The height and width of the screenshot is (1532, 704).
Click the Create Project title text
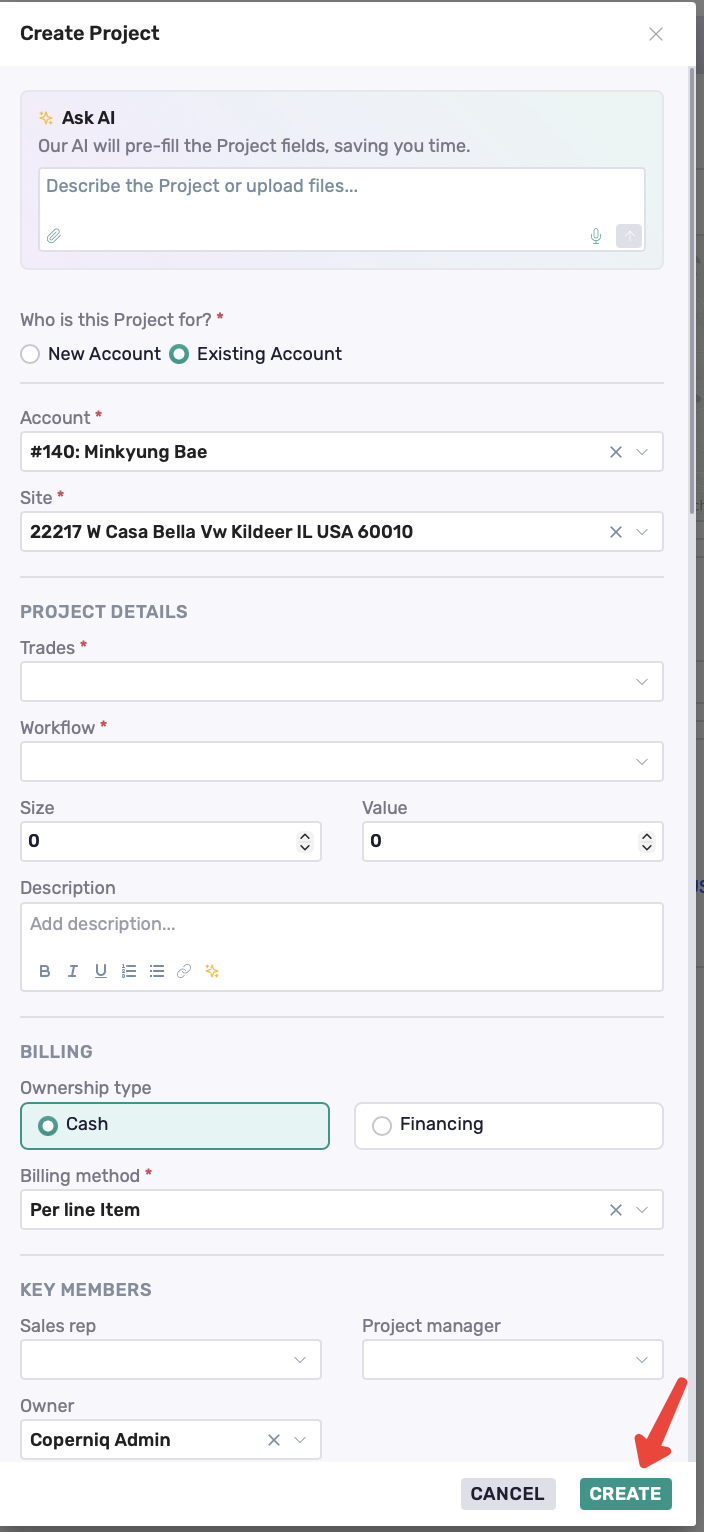pos(90,33)
